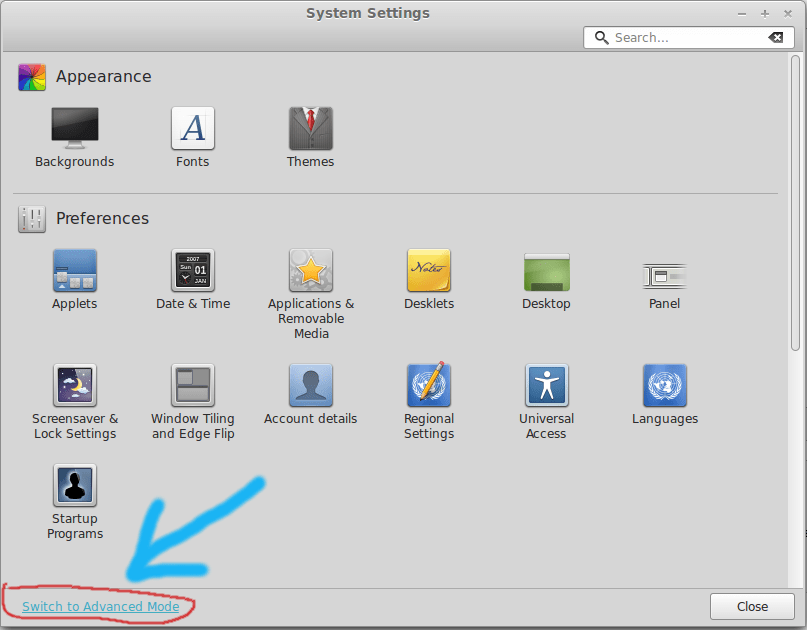Open the Applets settings

click(x=74, y=270)
